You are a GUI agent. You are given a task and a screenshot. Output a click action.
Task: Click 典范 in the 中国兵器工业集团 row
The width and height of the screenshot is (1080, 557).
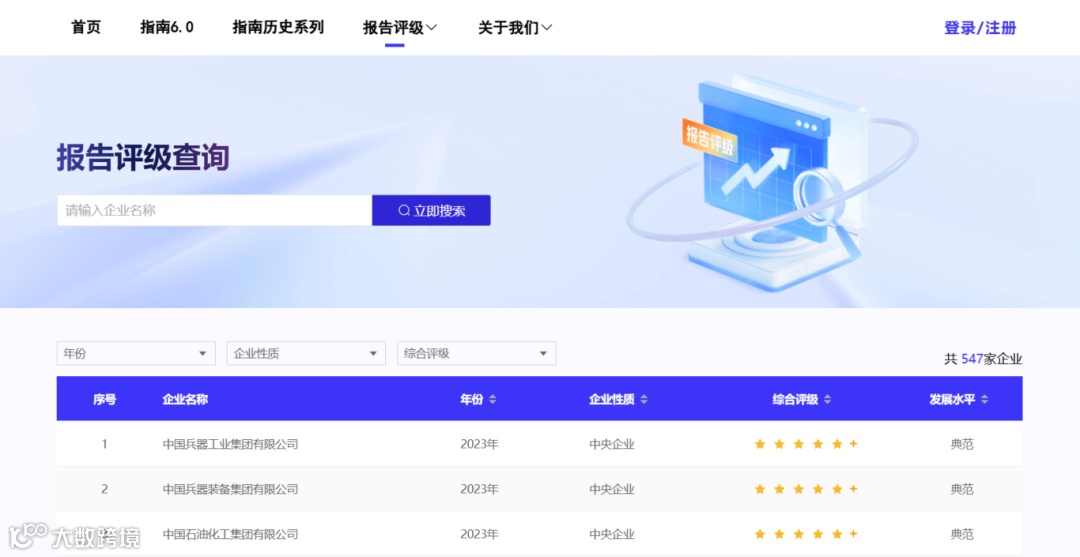[x=962, y=444]
